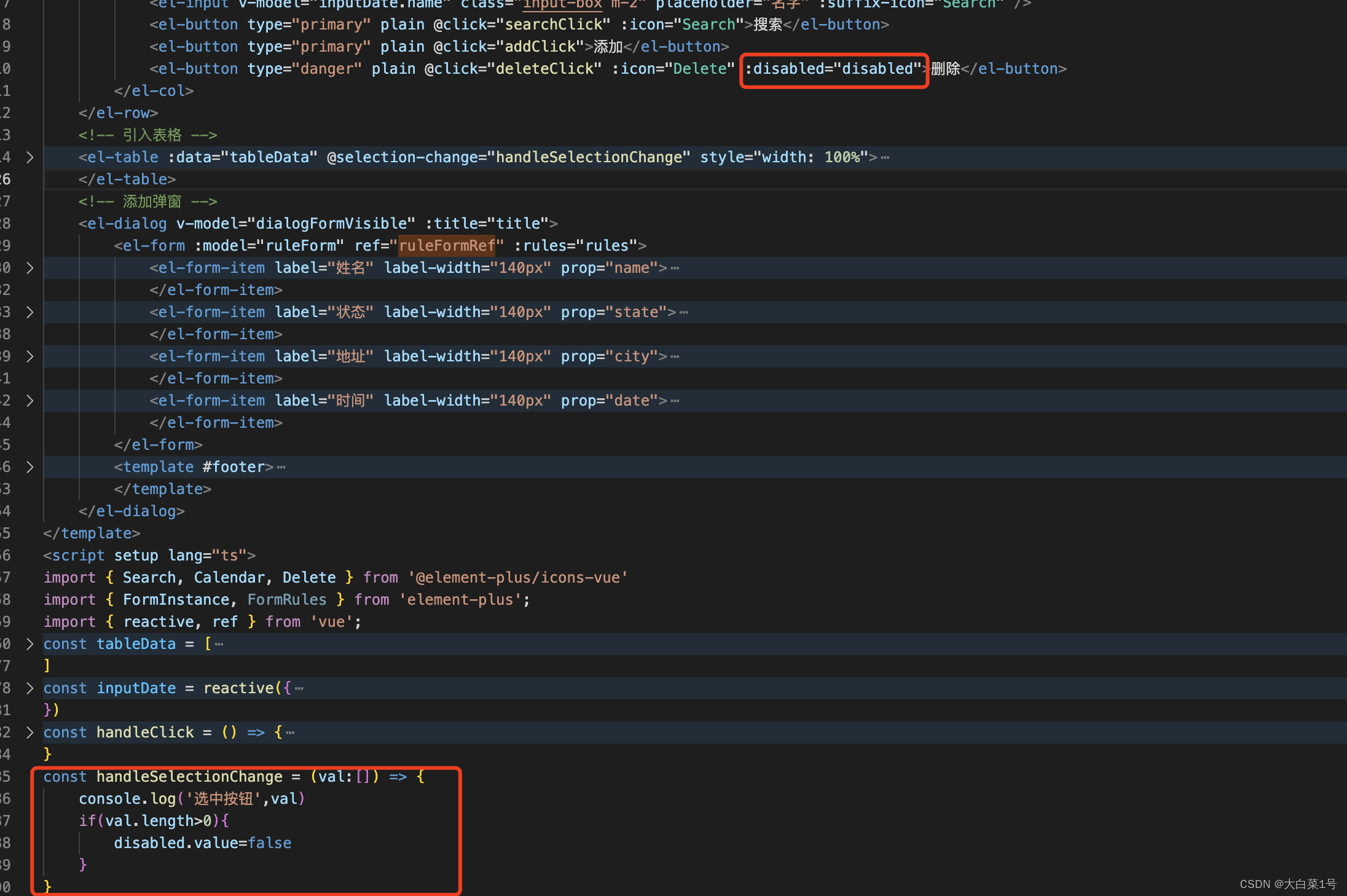Click the :icon="Delete" attribute
Image resolution: width=1347 pixels, height=896 pixels.
[673, 69]
